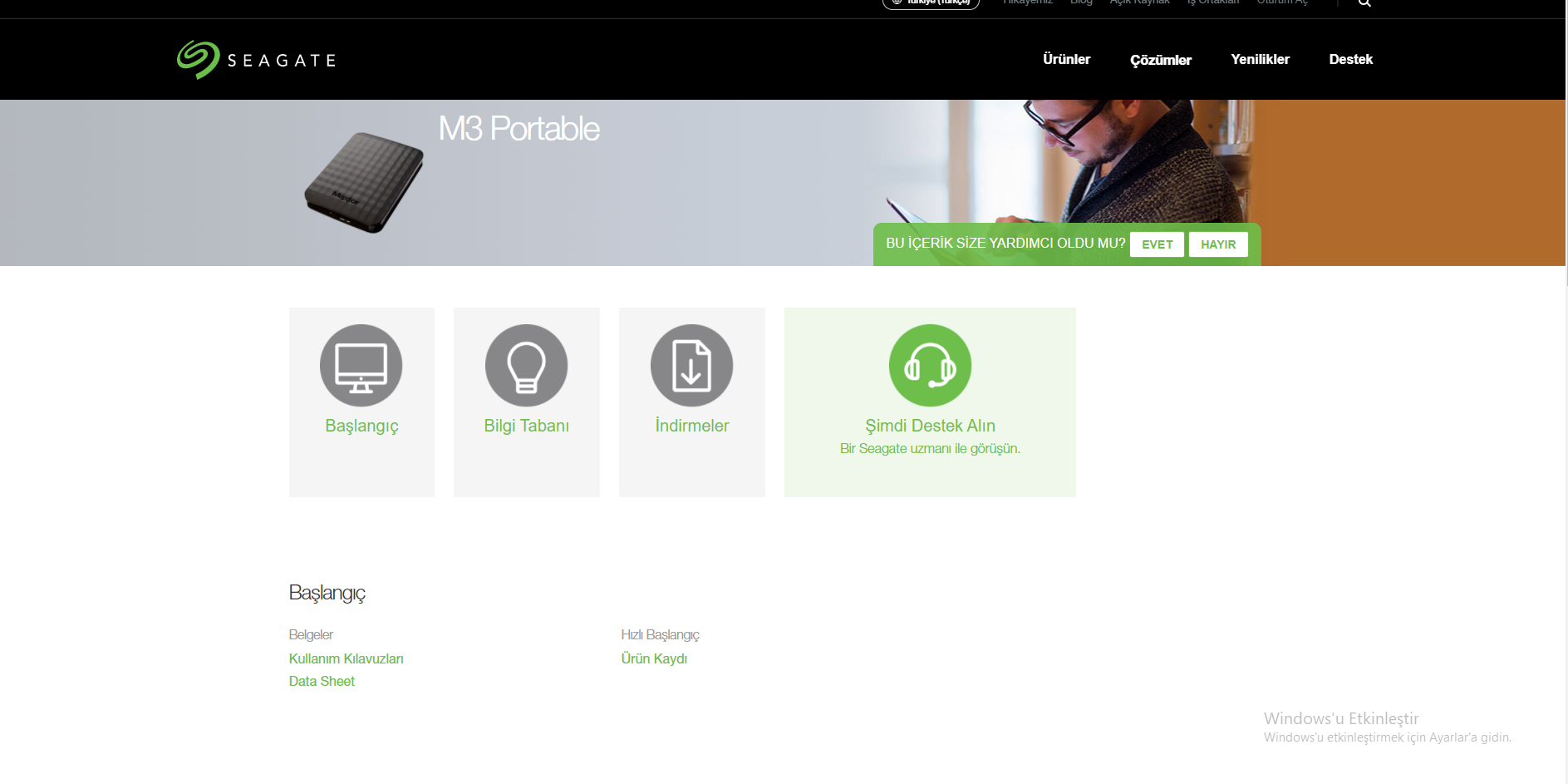Open the Kullanım Kılavuzları link

(x=347, y=658)
